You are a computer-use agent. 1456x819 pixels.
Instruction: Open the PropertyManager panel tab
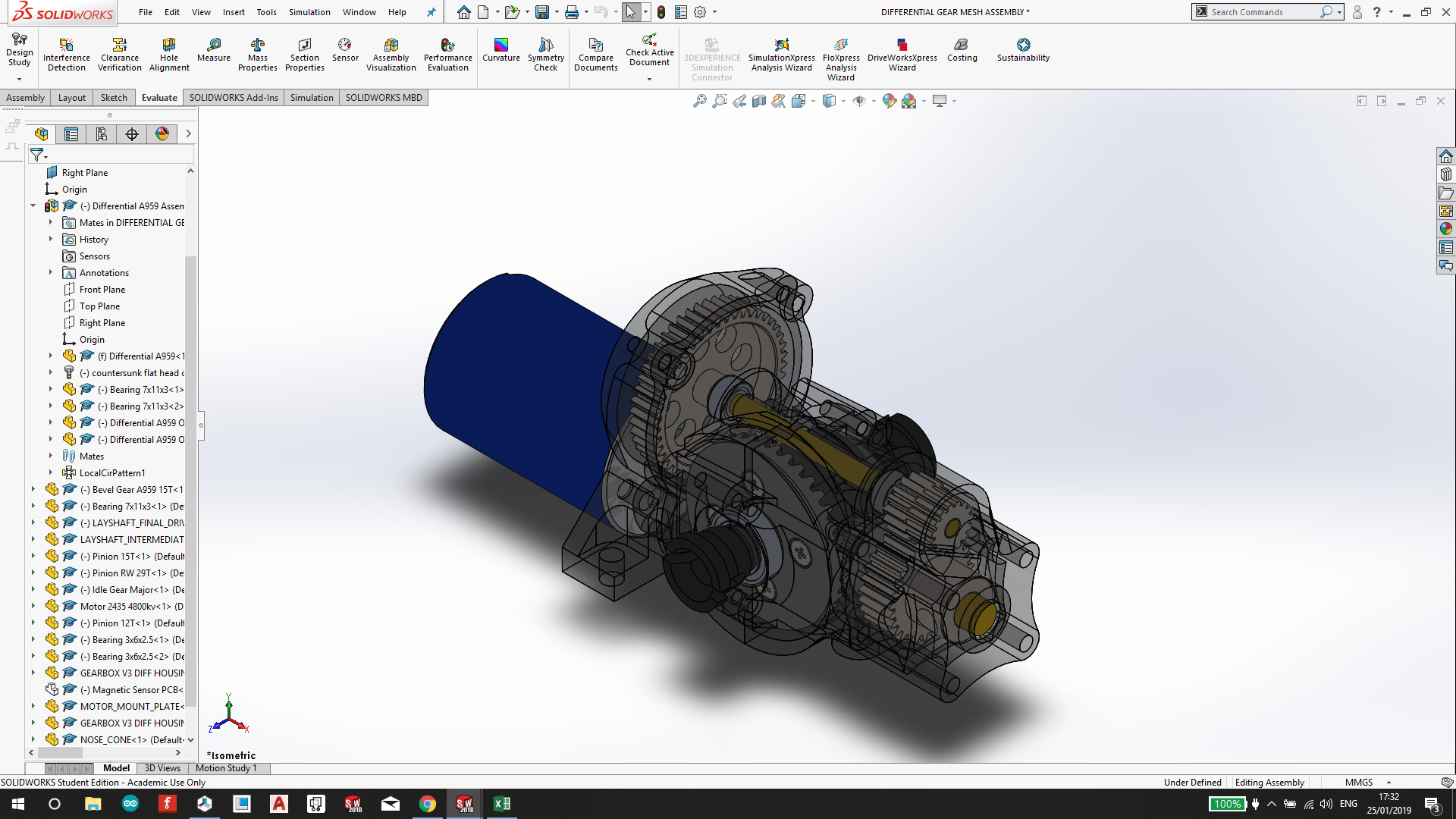(x=71, y=134)
